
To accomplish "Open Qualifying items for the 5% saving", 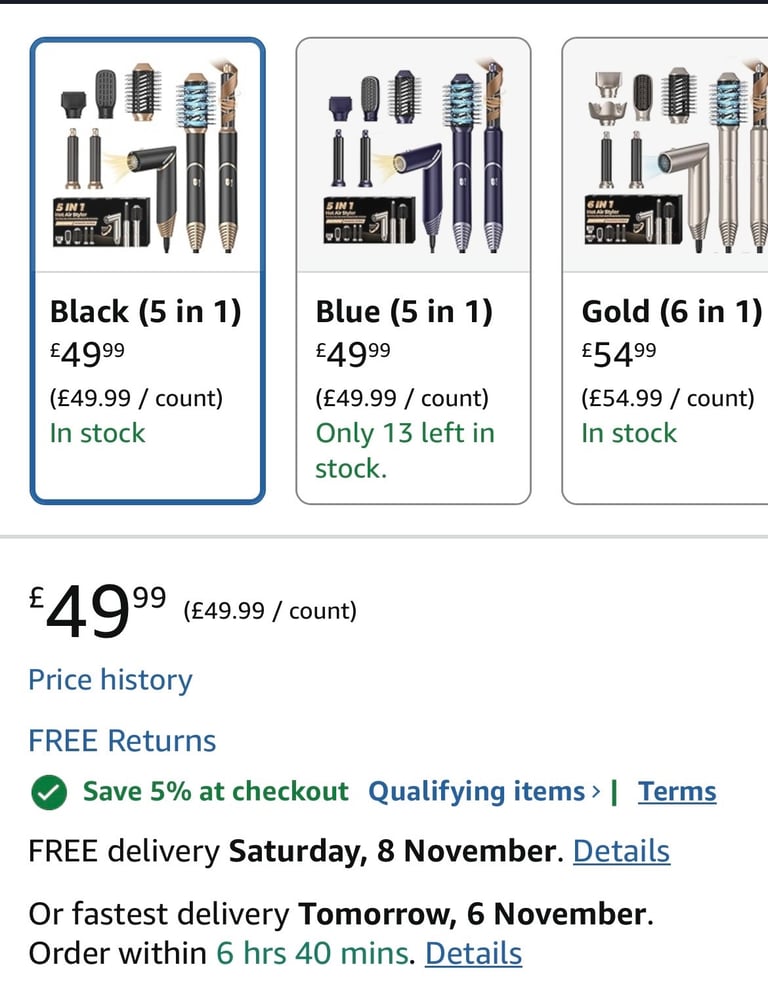I will 476,792.
